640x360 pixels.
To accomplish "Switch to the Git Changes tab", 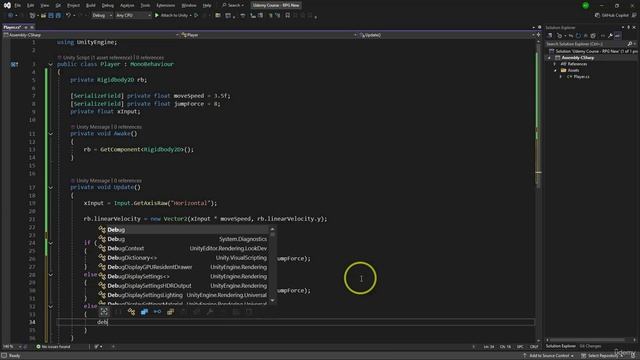I will 590,346.
